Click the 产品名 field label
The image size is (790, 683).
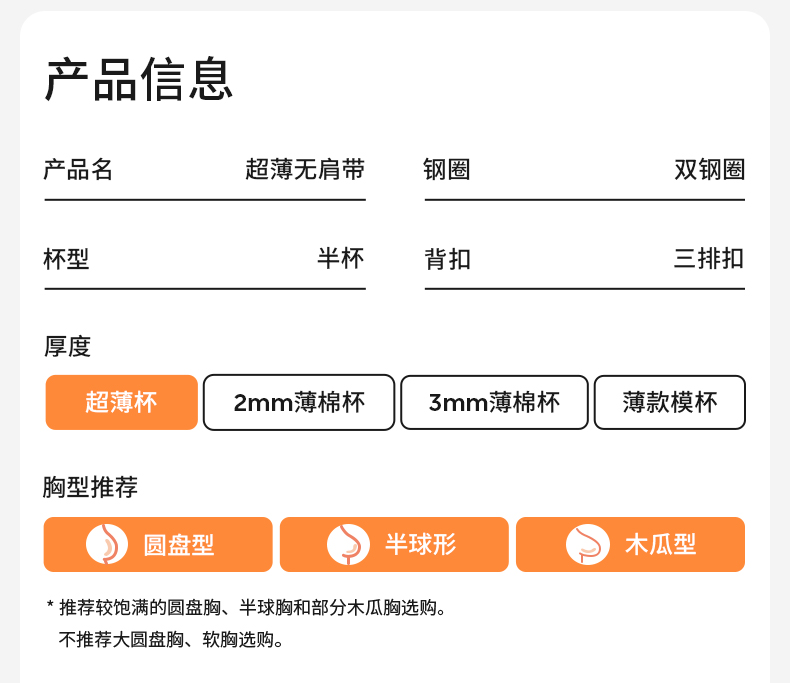click(78, 170)
